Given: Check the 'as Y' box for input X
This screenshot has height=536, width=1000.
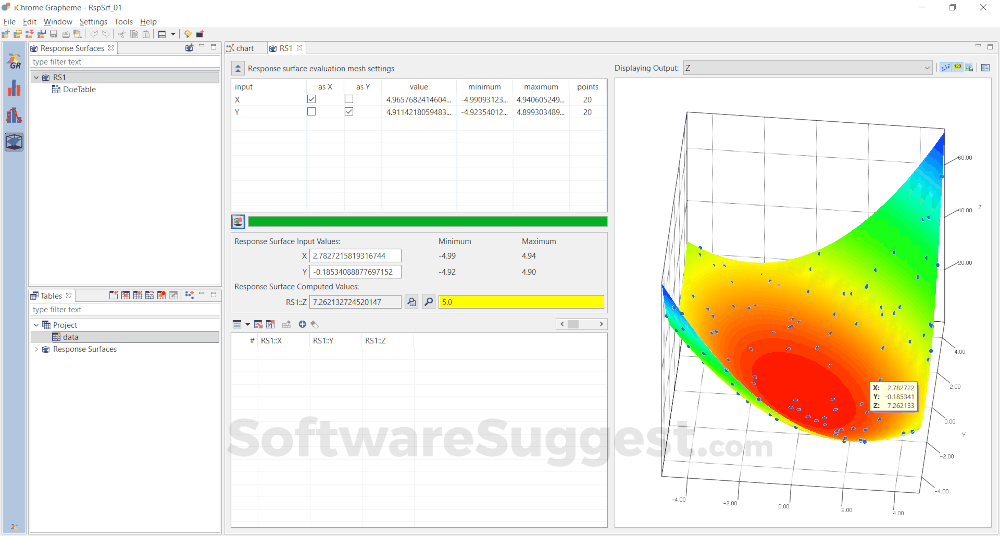Looking at the screenshot, I should (349, 100).
